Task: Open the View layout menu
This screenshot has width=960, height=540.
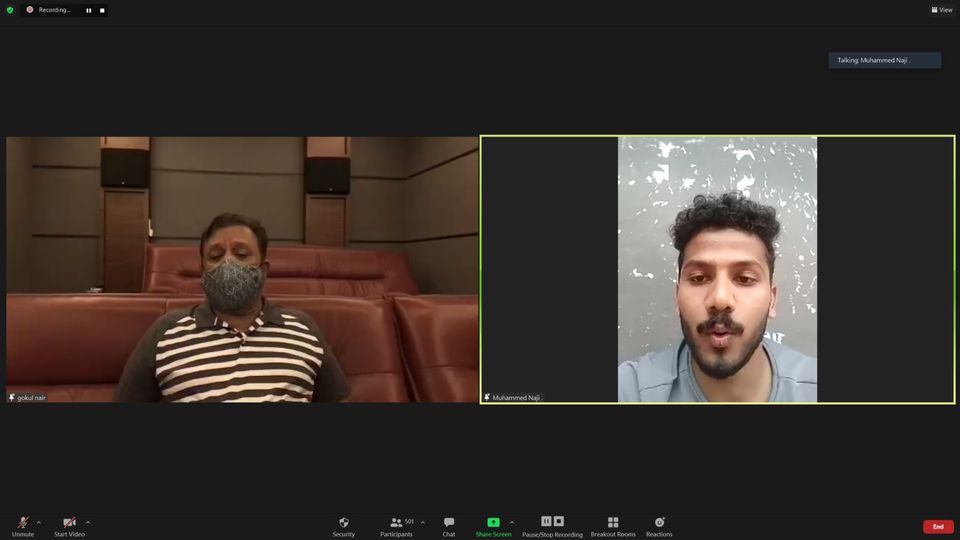Action: 942,10
